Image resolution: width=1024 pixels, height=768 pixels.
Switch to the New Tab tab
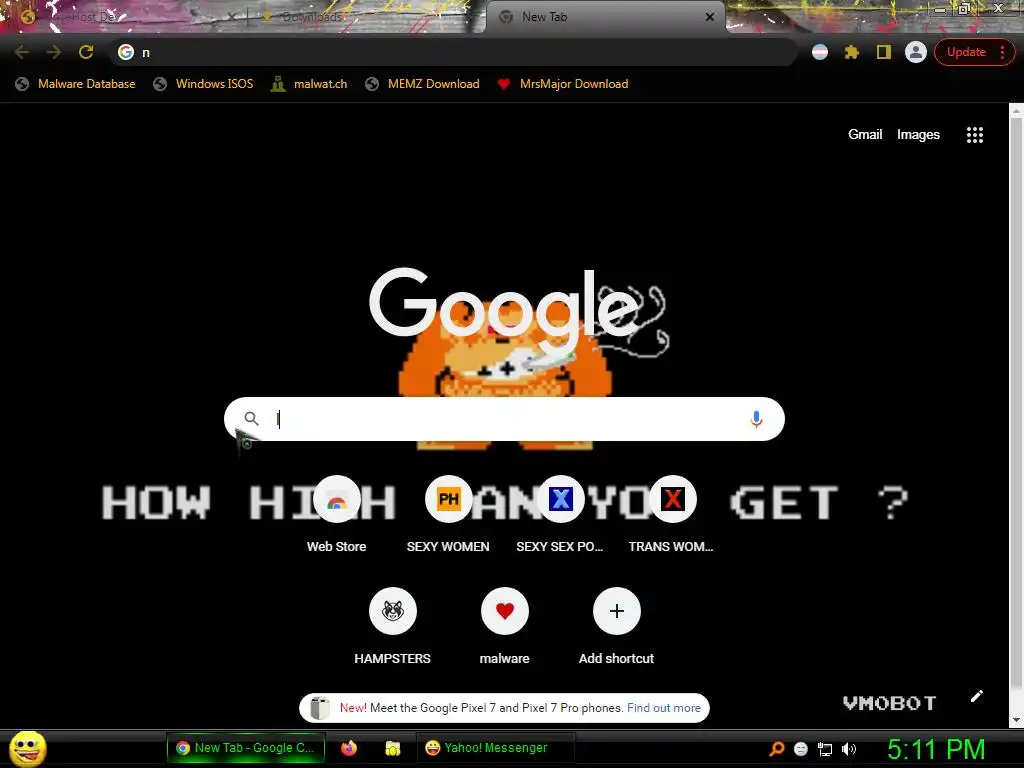tap(605, 17)
